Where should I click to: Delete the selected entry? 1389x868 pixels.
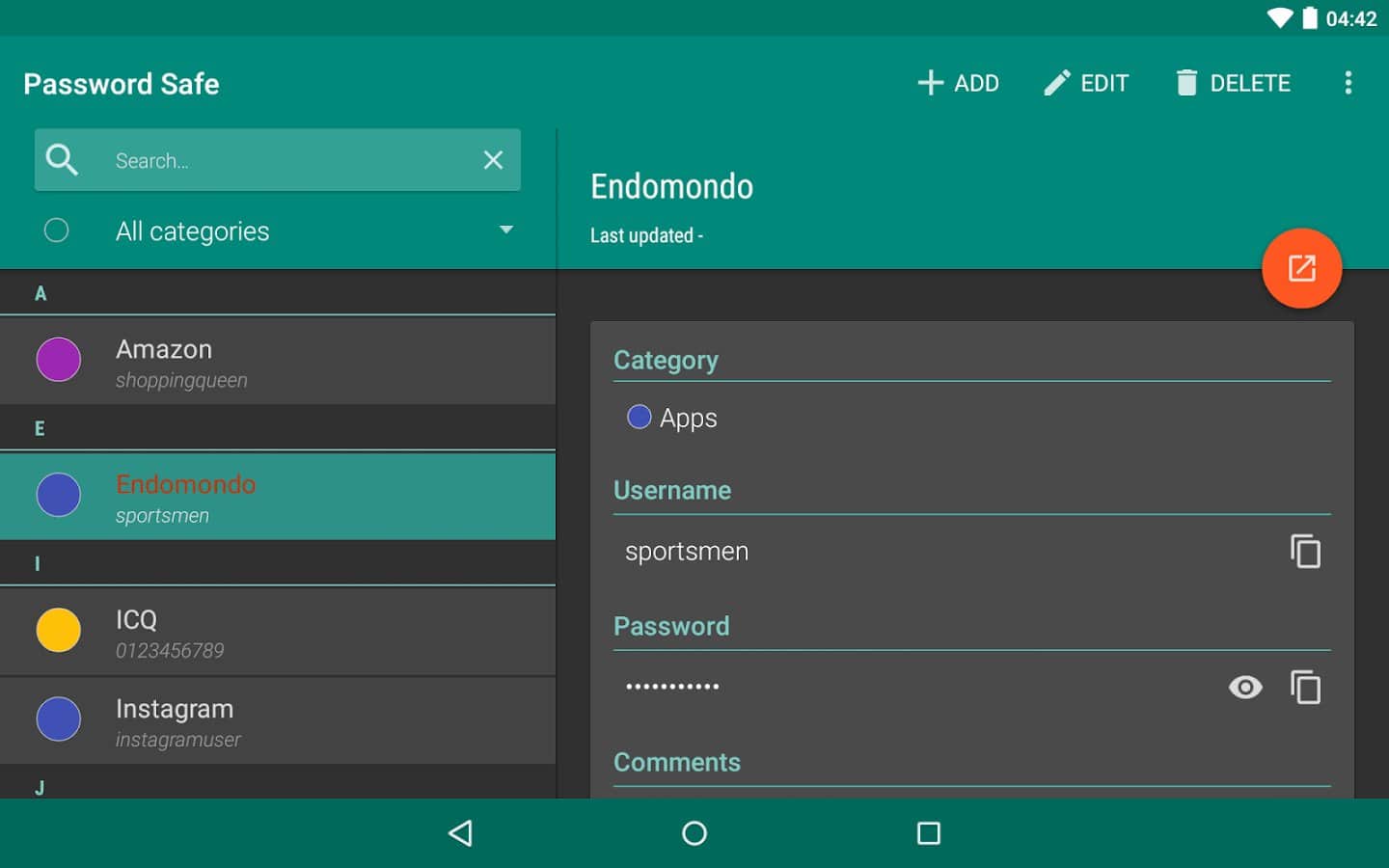pyautogui.click(x=1233, y=83)
